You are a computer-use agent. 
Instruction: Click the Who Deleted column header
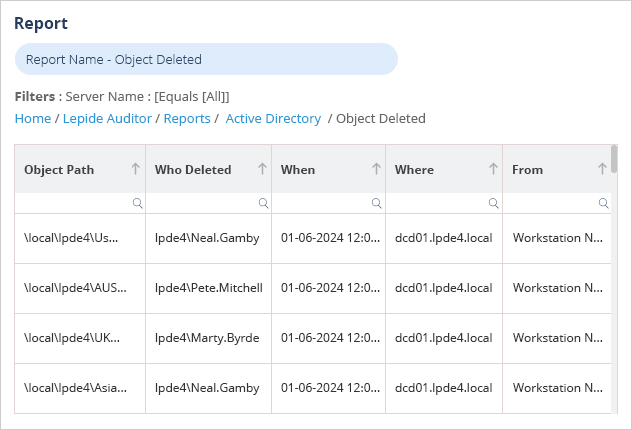point(208,169)
